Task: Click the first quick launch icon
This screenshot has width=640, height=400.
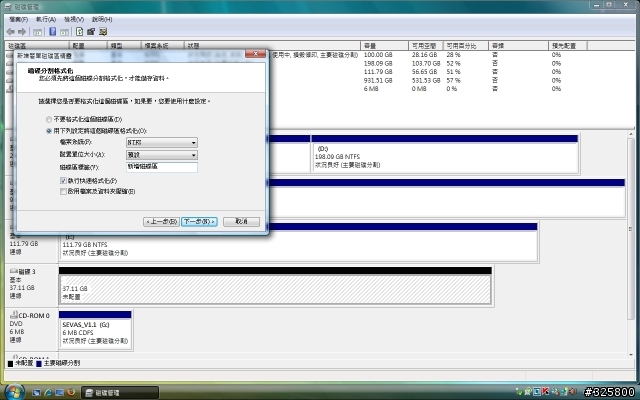Action: pos(36,393)
